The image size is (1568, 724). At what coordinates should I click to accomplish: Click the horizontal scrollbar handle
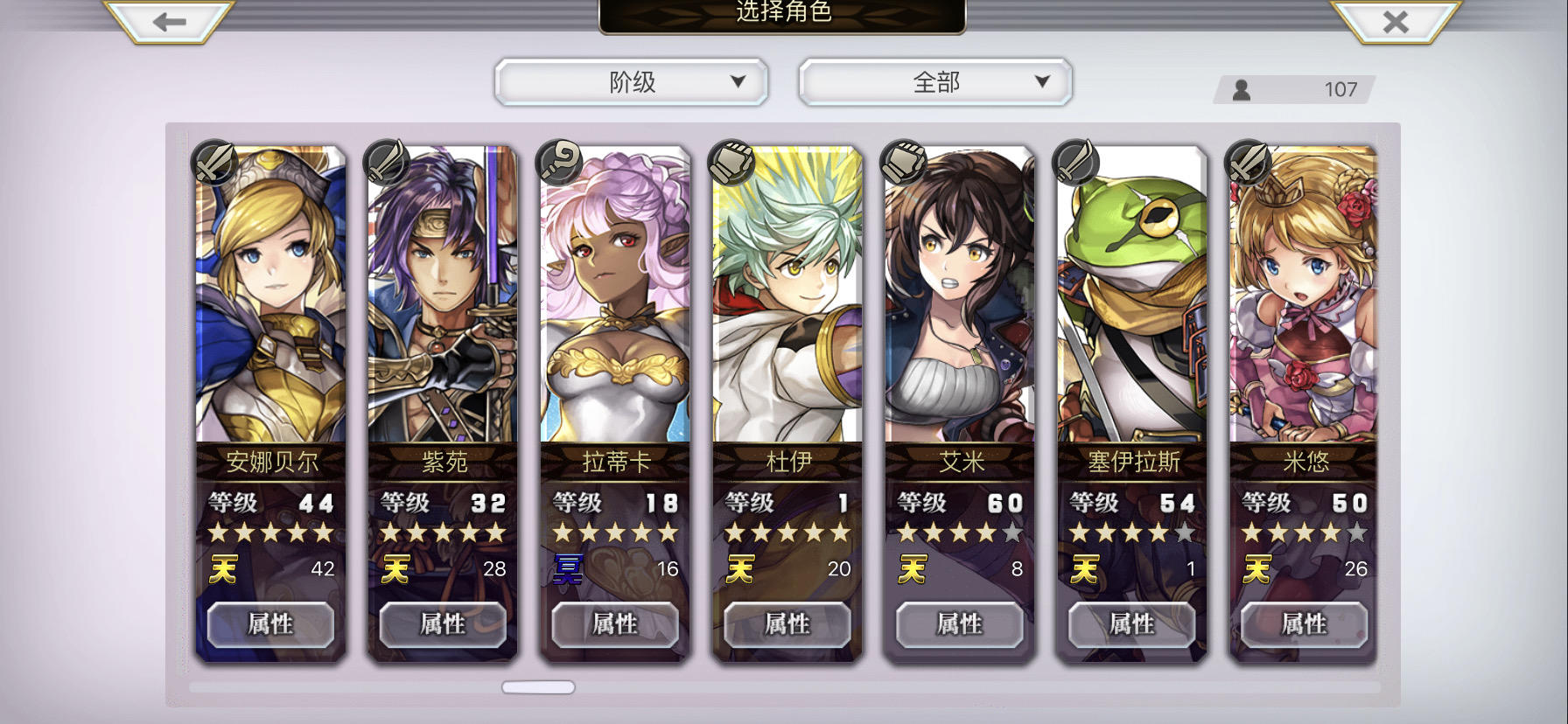(x=538, y=687)
